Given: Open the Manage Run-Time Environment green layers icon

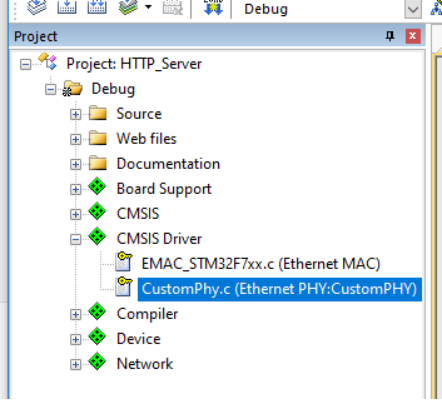Looking at the screenshot, I should pos(128,7).
